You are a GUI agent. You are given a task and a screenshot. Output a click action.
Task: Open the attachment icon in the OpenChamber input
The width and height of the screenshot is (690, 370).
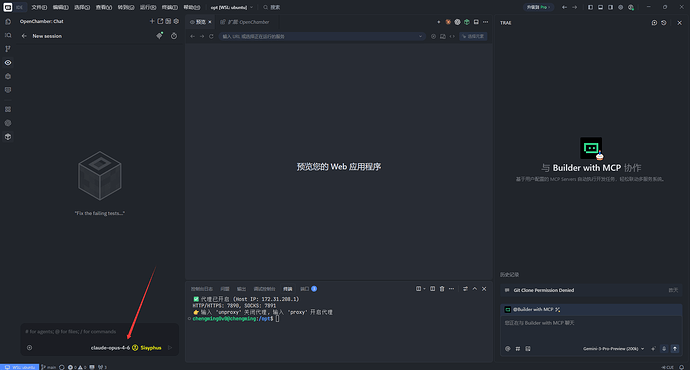[29, 348]
